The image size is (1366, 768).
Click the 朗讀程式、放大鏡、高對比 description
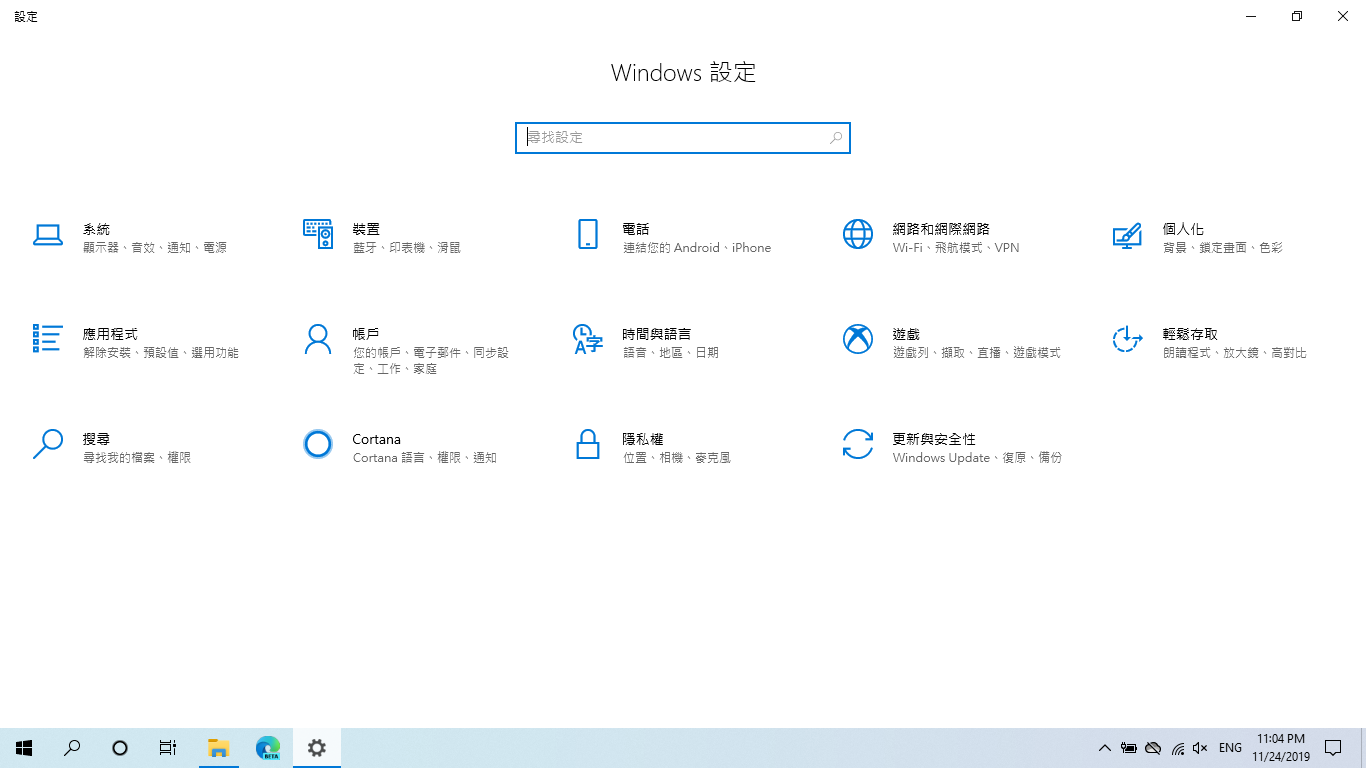pos(1234,353)
